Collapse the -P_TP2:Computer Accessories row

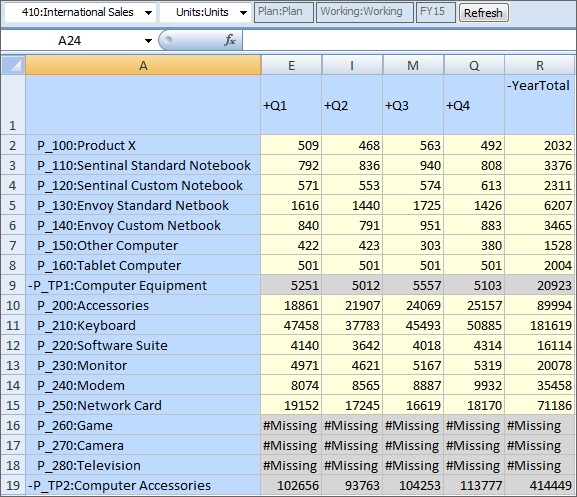coord(143,485)
